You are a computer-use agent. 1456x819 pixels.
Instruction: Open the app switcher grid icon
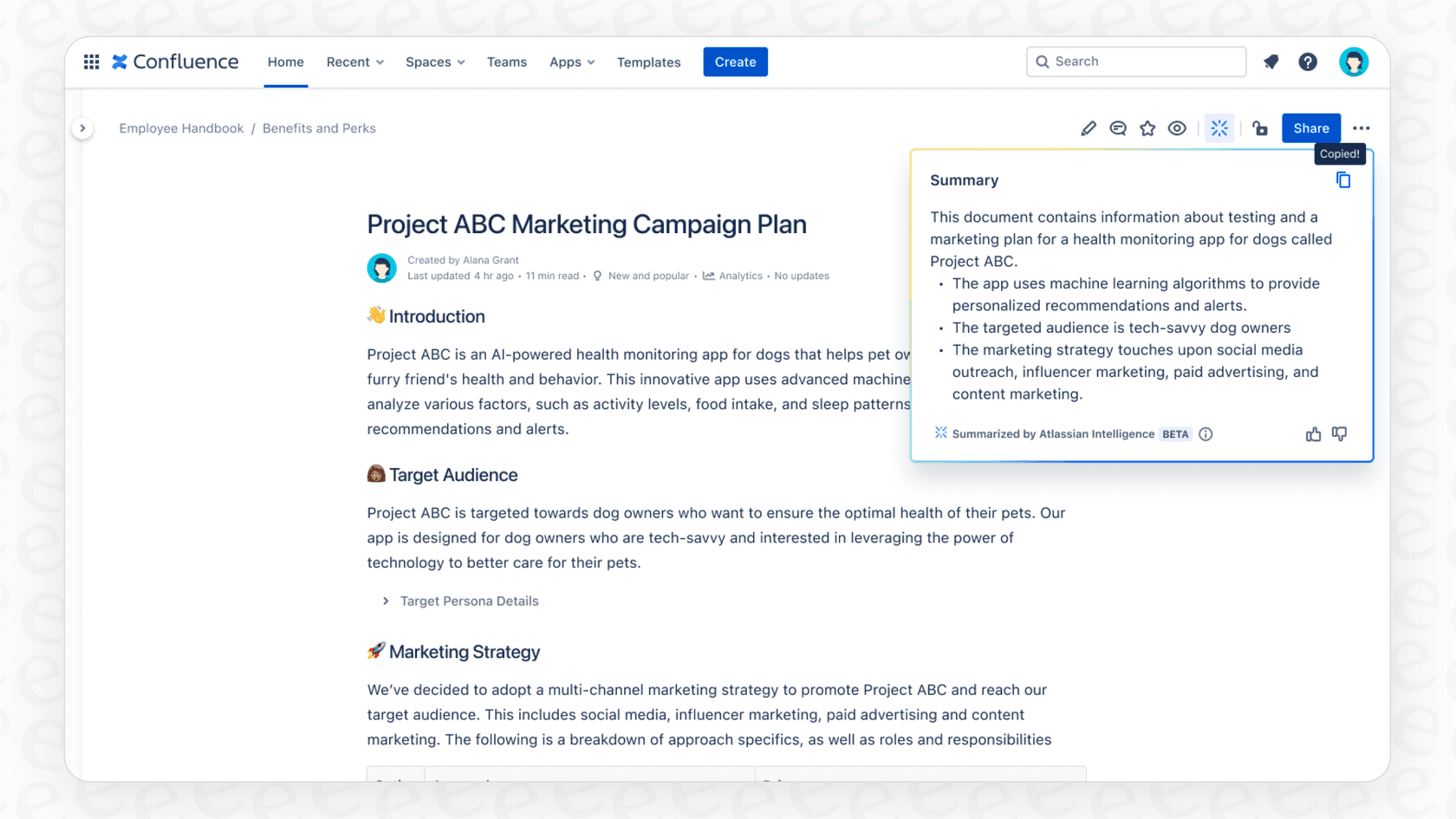[x=91, y=62]
